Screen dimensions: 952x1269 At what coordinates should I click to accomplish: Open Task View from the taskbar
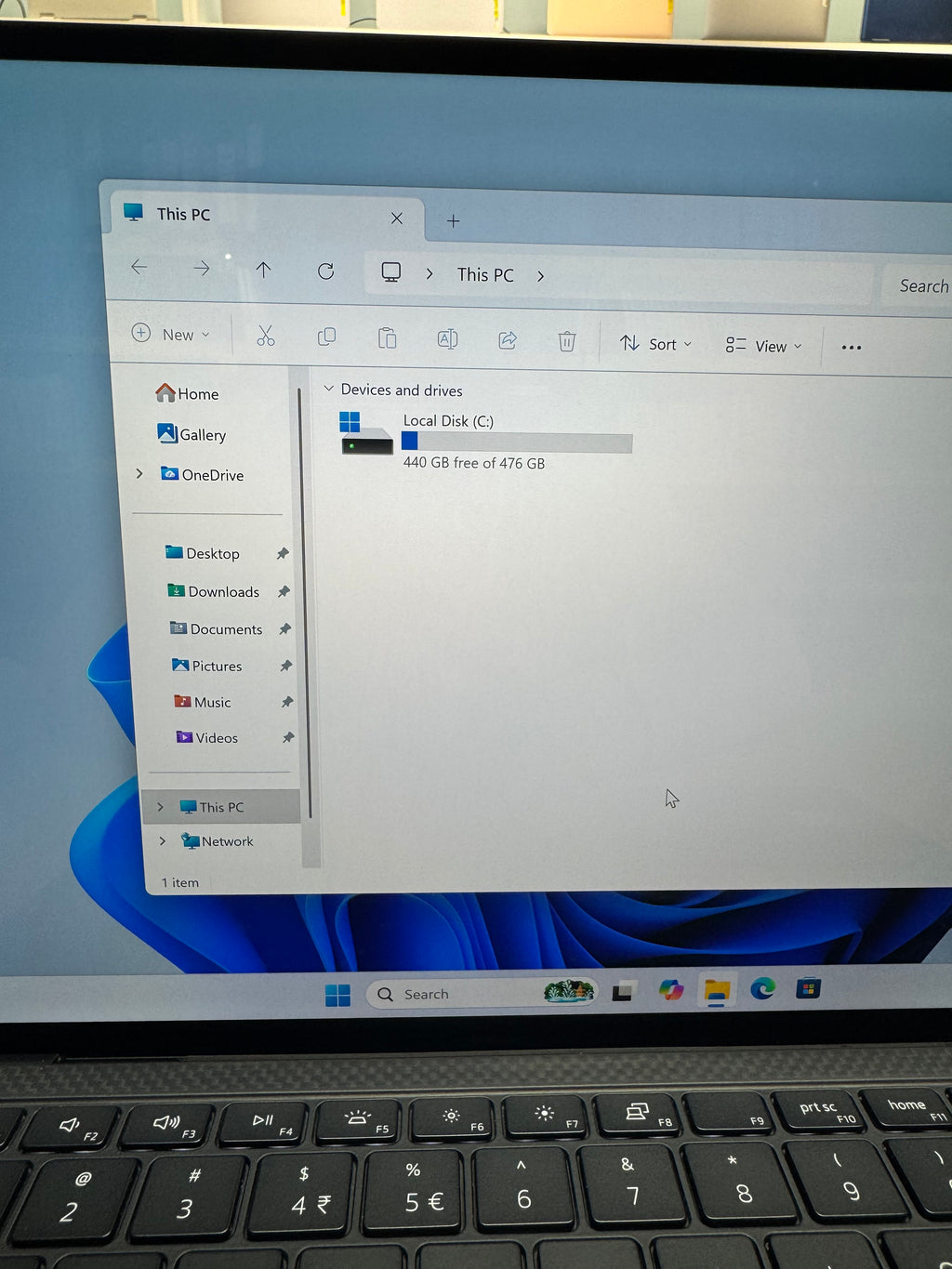click(622, 992)
